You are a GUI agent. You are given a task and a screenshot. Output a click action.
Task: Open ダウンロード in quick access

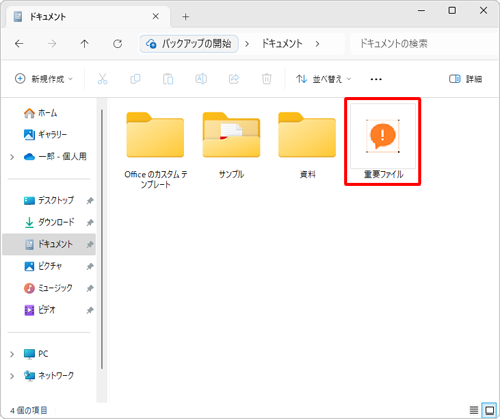(49, 222)
